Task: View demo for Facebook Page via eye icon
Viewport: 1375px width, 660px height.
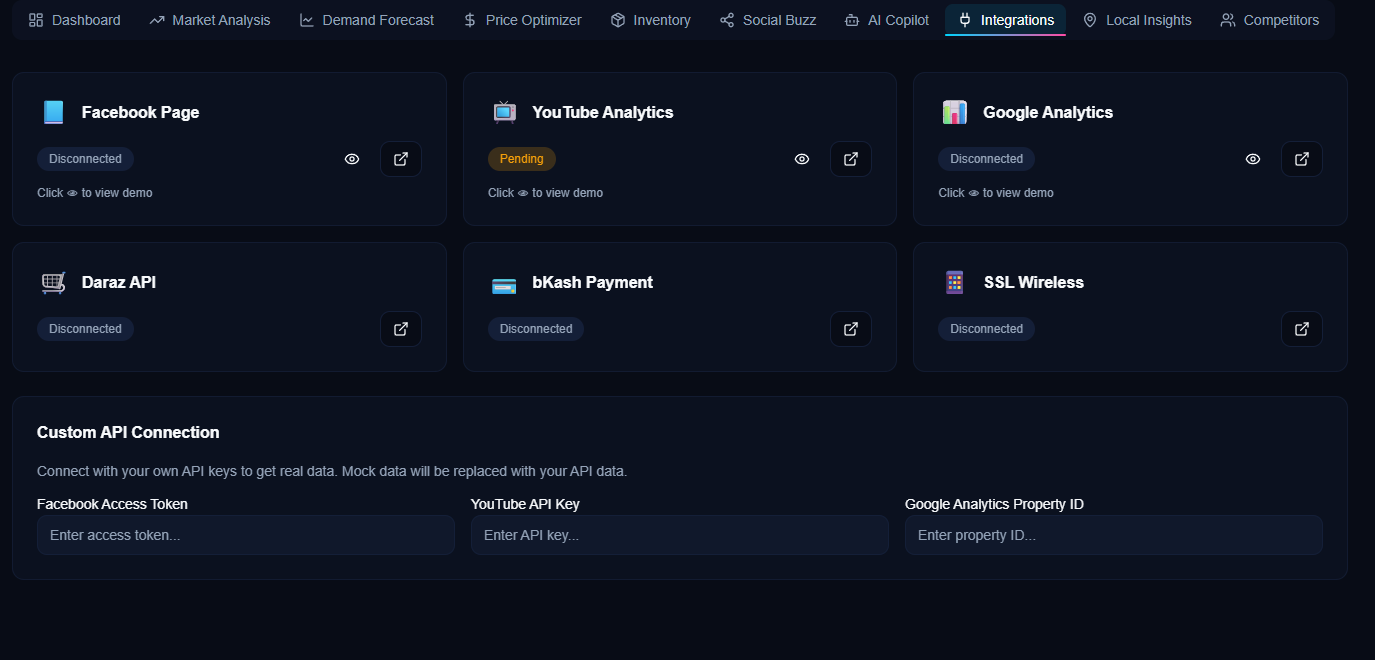Action: pos(352,159)
